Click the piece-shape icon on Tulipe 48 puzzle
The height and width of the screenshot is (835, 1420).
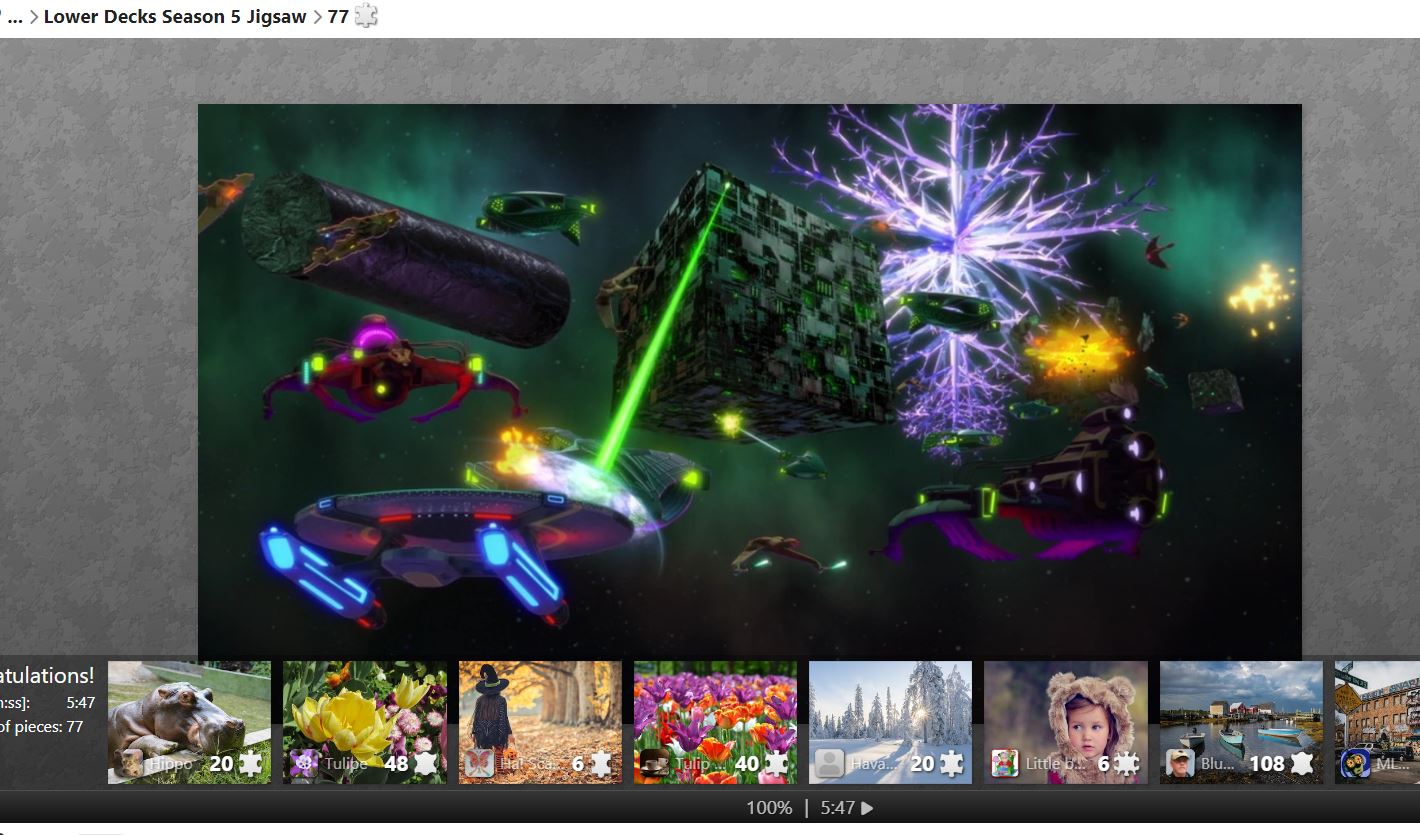click(426, 764)
